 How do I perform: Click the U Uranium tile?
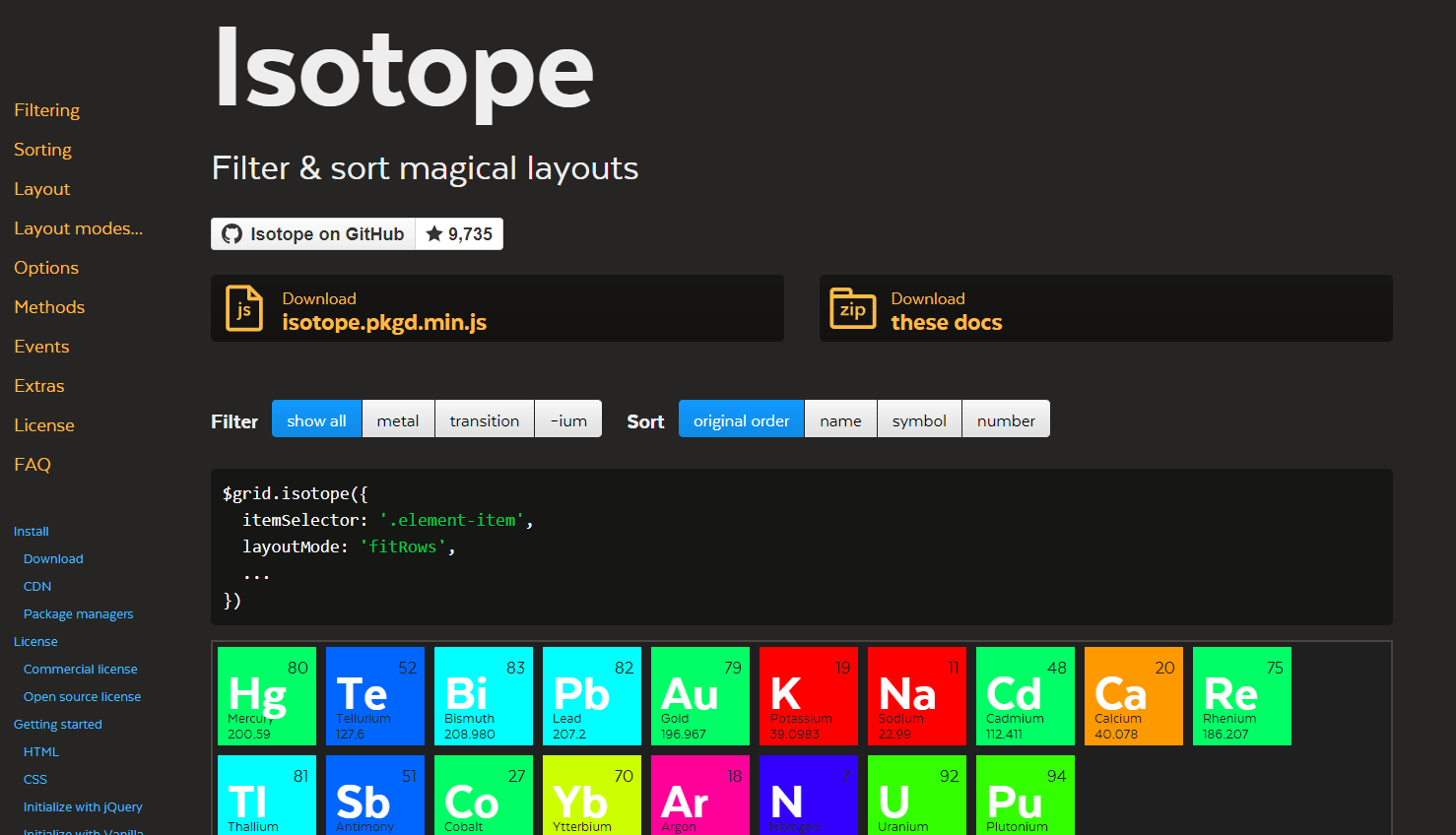point(917,796)
